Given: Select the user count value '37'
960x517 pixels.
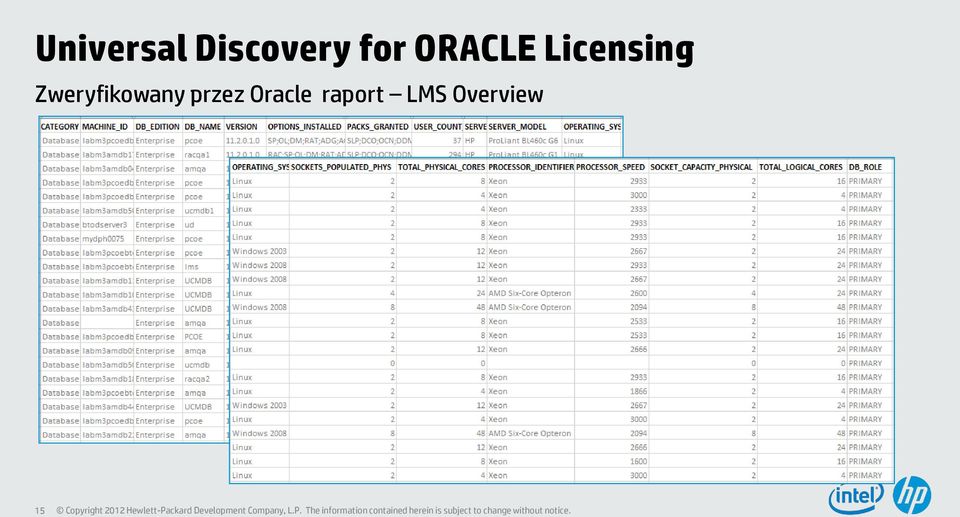Looking at the screenshot, I should 457,141.
